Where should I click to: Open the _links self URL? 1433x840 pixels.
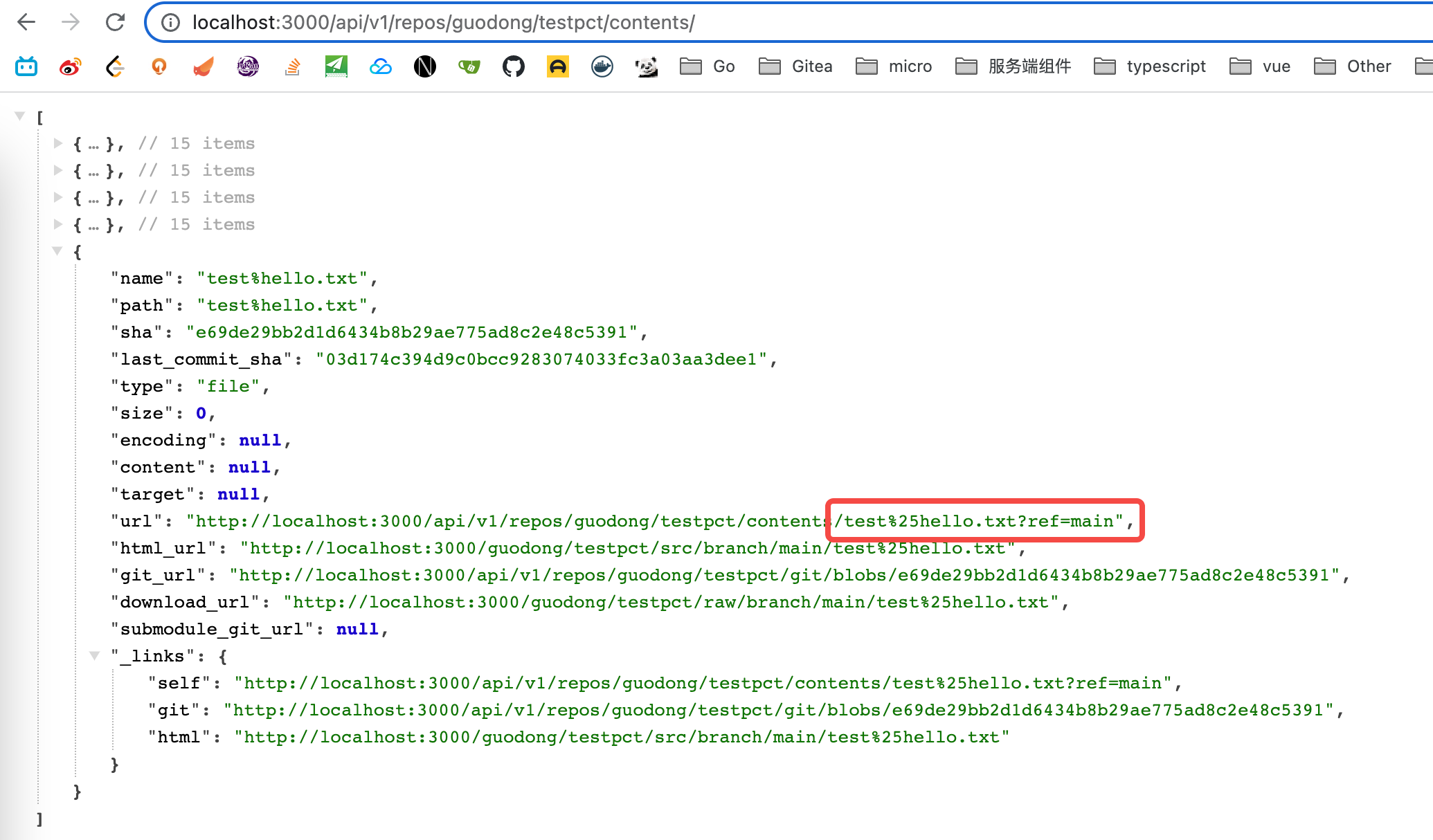coord(703,683)
